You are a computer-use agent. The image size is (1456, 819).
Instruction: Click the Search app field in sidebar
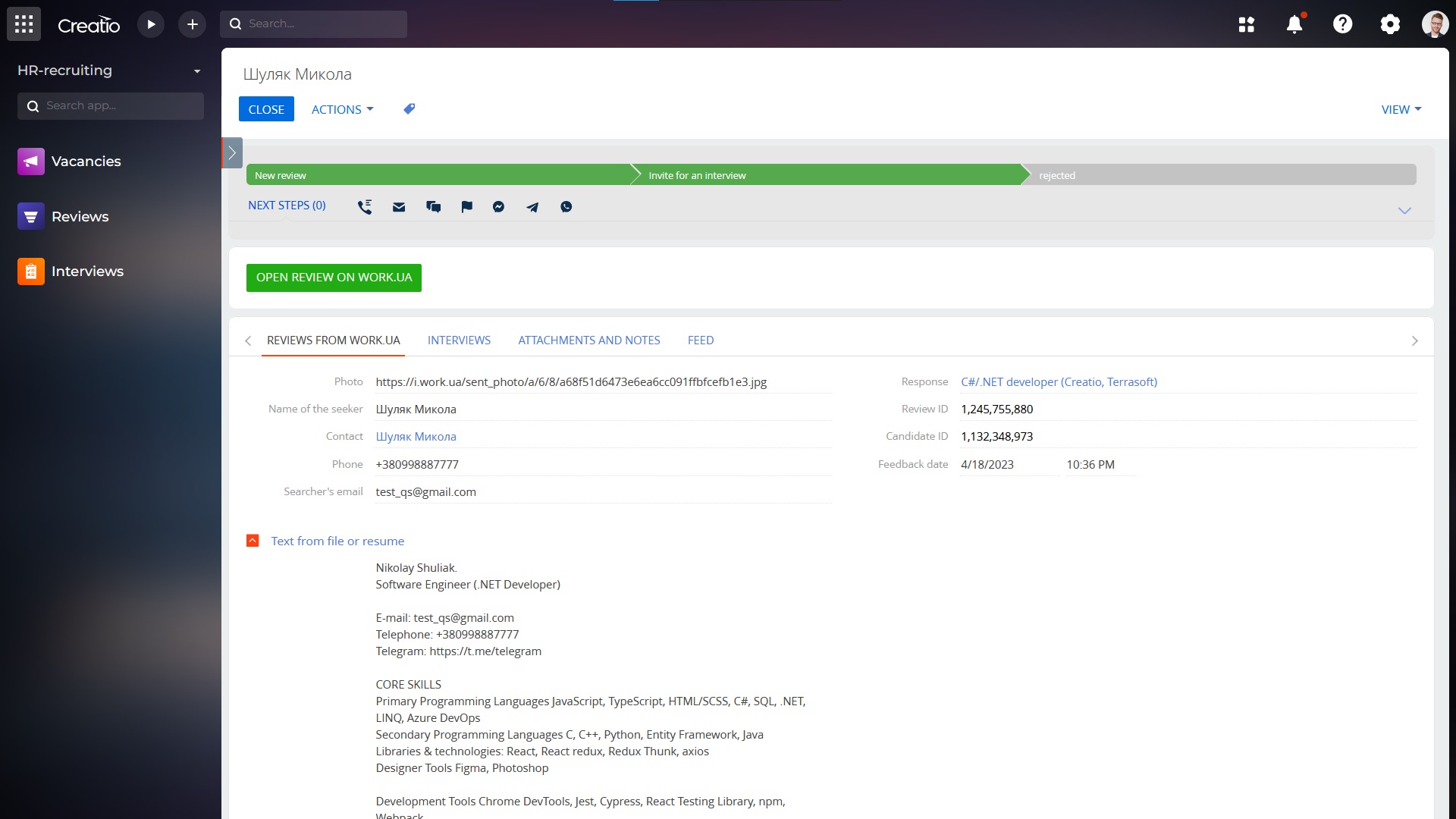pos(111,106)
